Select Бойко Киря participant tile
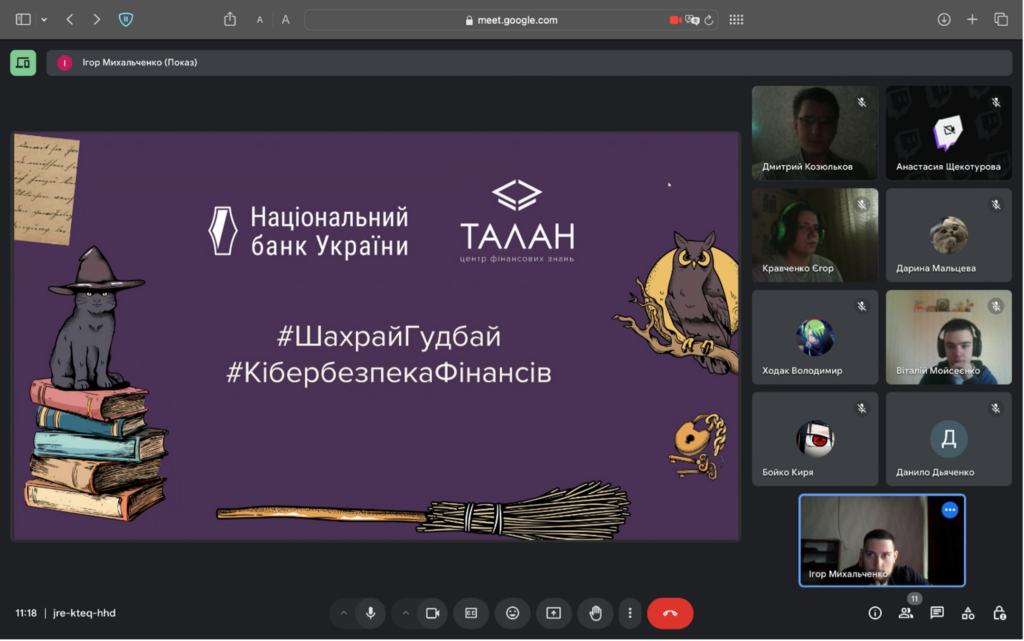 pos(815,439)
